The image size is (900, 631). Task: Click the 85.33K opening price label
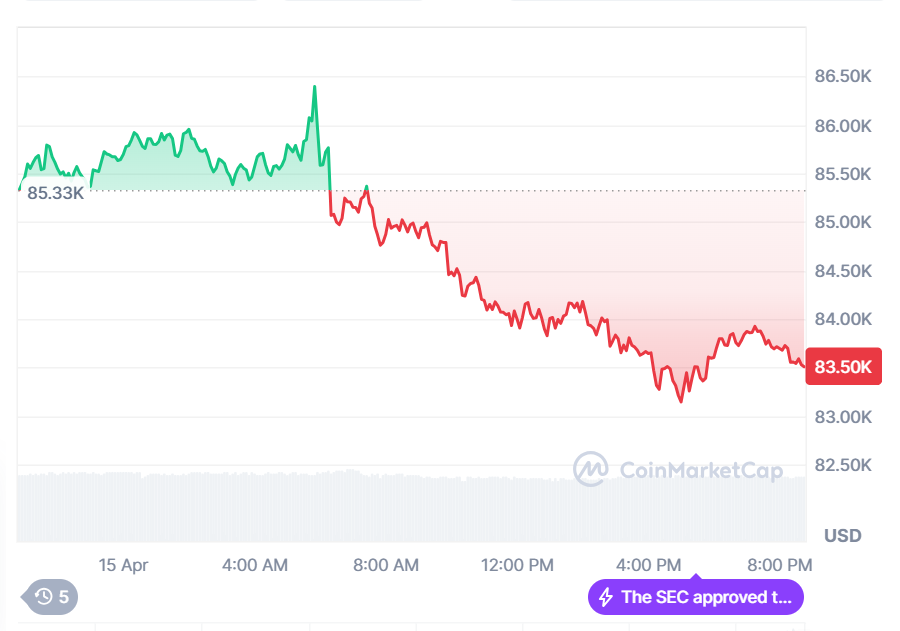pos(56,193)
